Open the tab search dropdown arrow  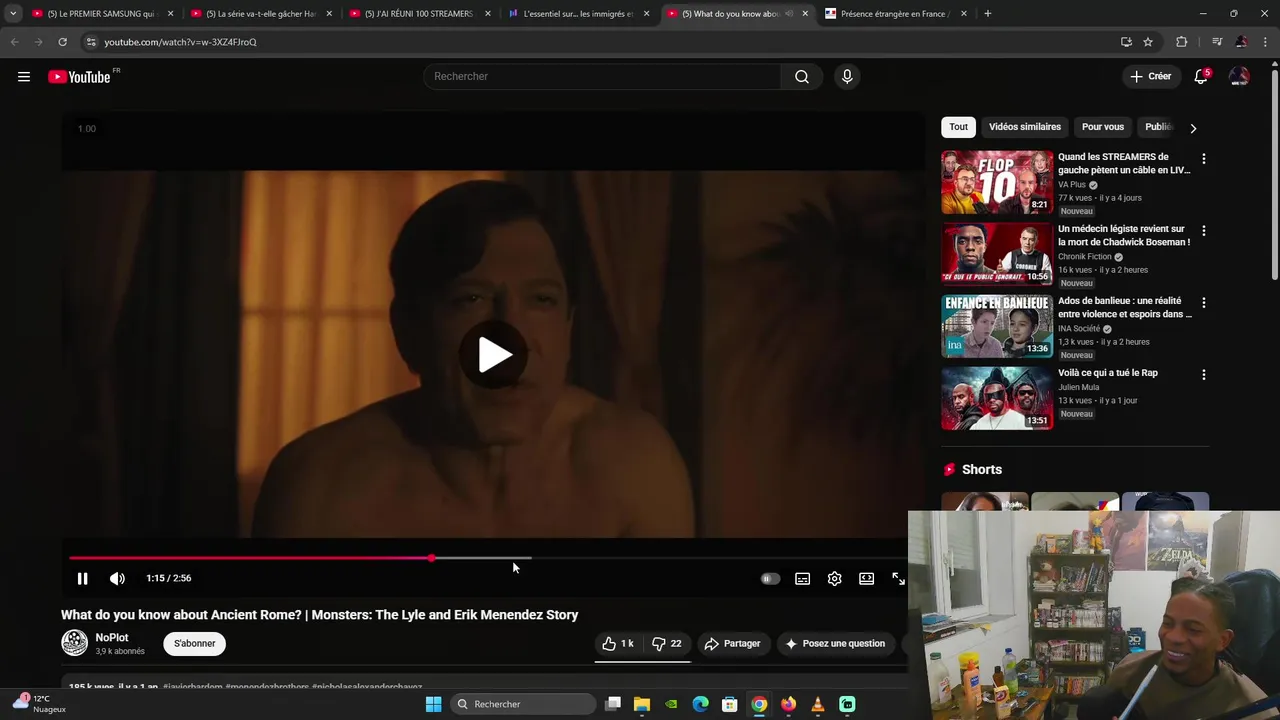[x=13, y=14]
